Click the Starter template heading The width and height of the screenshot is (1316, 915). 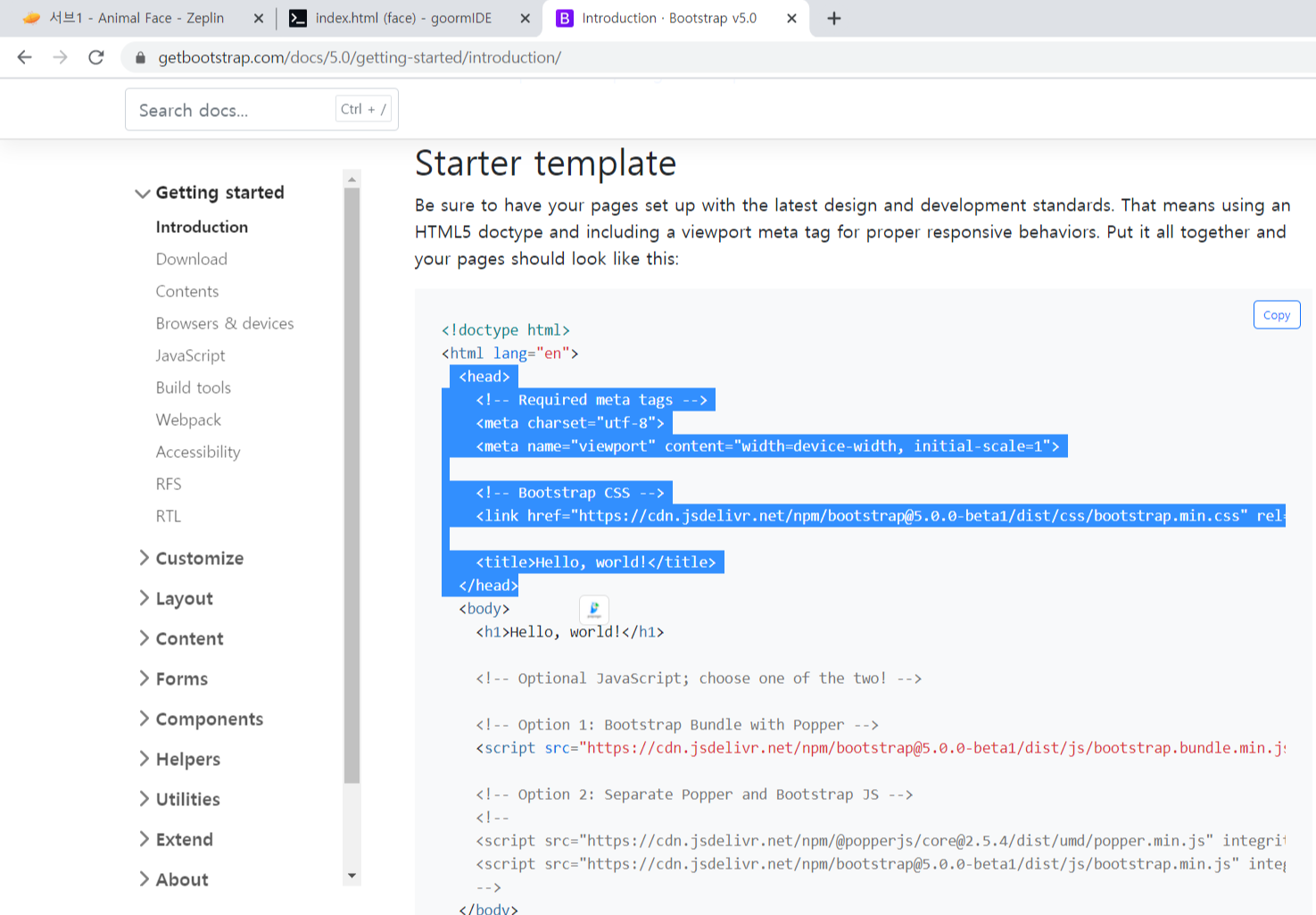[x=545, y=163]
